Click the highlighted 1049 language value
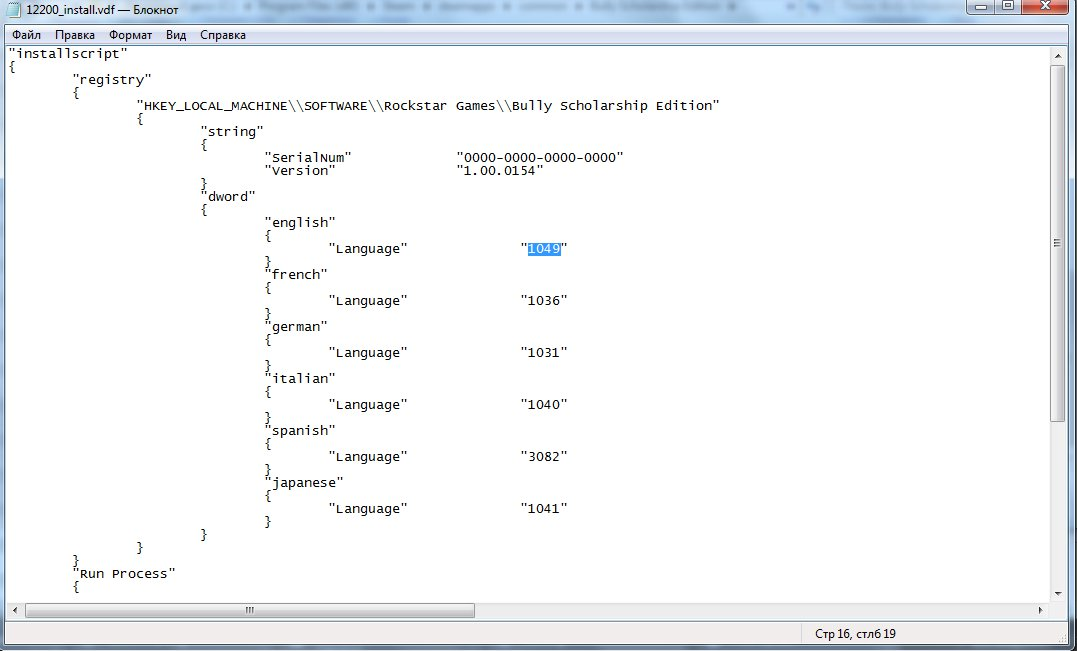The image size is (1077, 651). 544,249
